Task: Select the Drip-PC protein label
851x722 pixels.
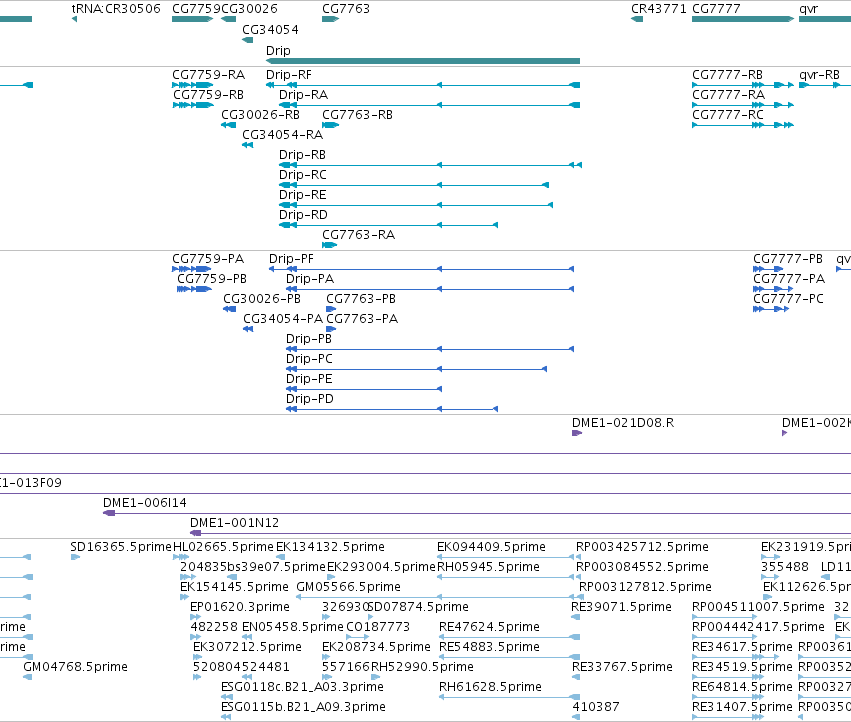Action: pos(309,359)
